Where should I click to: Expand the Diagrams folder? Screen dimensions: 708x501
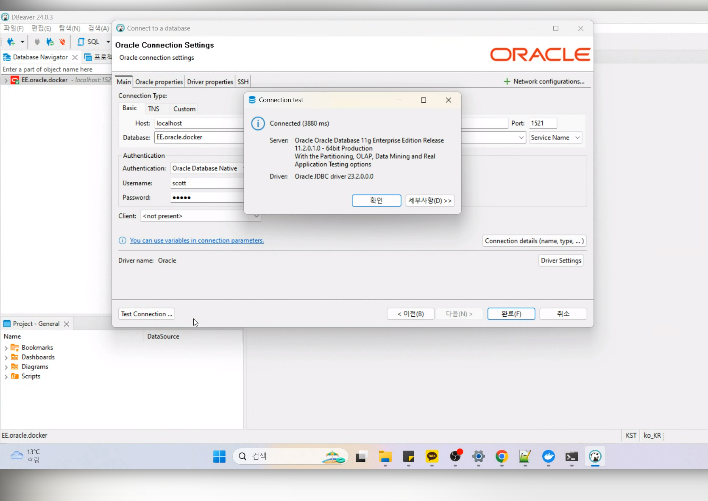coord(5,367)
